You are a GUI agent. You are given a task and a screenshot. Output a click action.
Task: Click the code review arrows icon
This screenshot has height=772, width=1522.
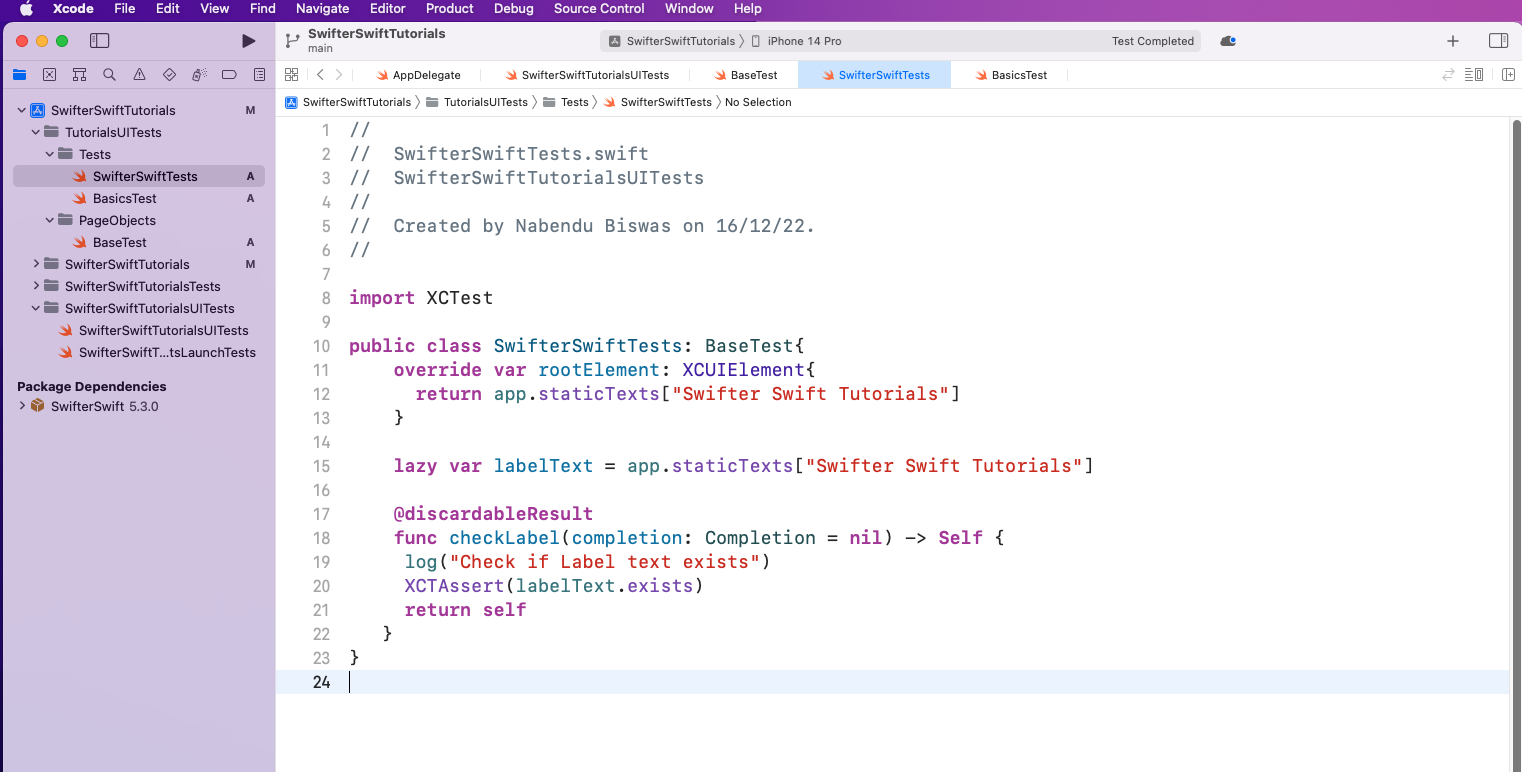click(x=1448, y=75)
